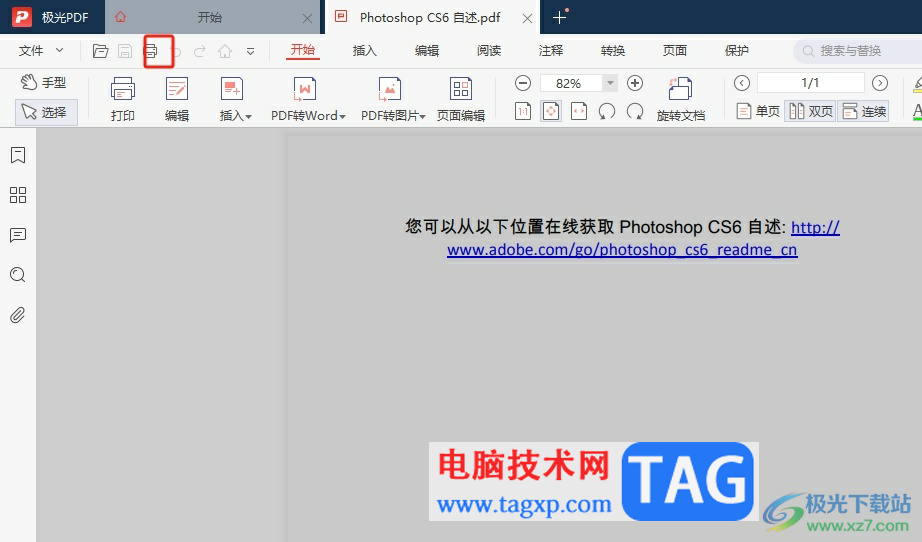Click 旋转文档 rotate document button

pos(681,99)
